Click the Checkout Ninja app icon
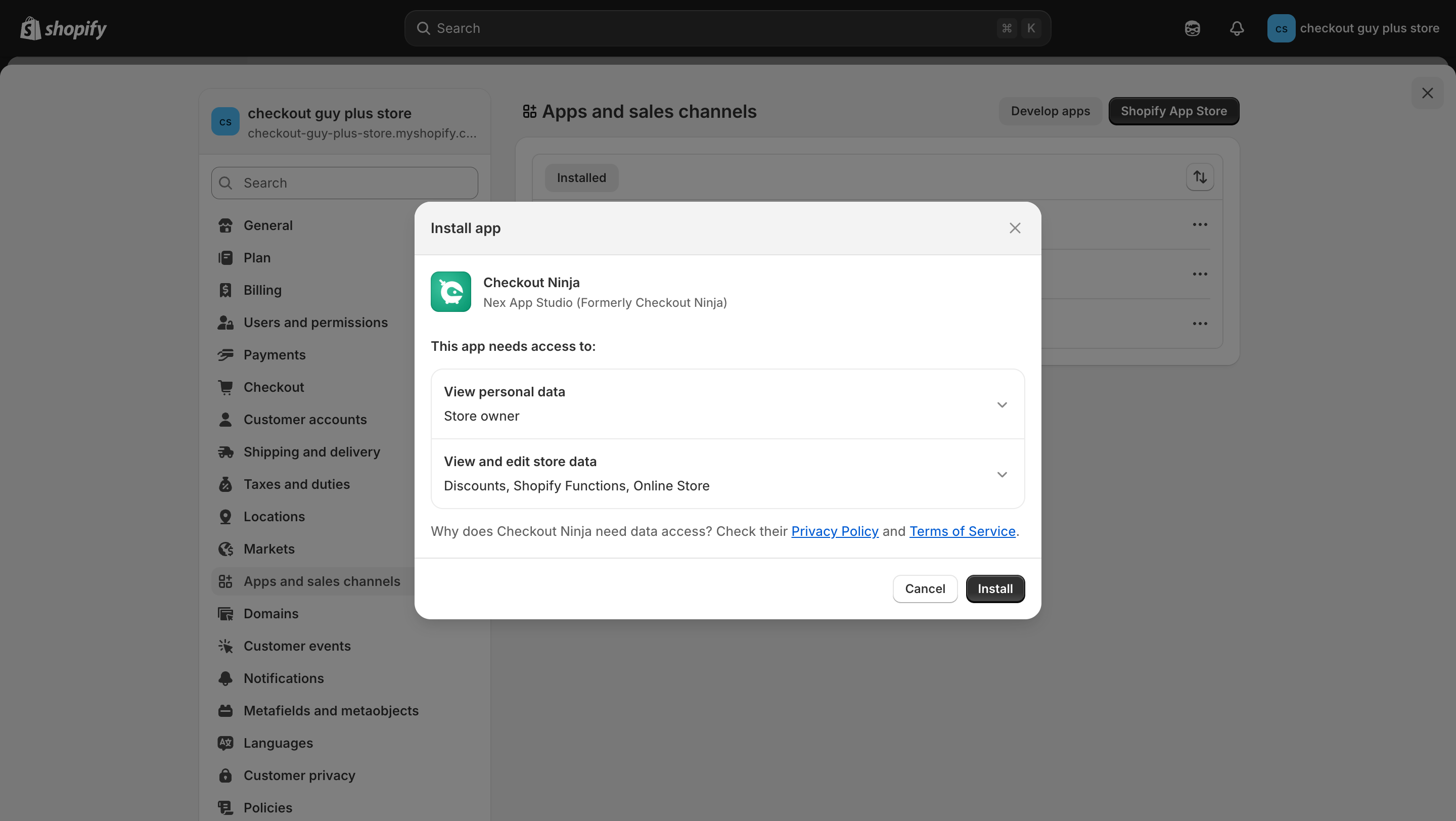Image resolution: width=1456 pixels, height=821 pixels. (450, 292)
